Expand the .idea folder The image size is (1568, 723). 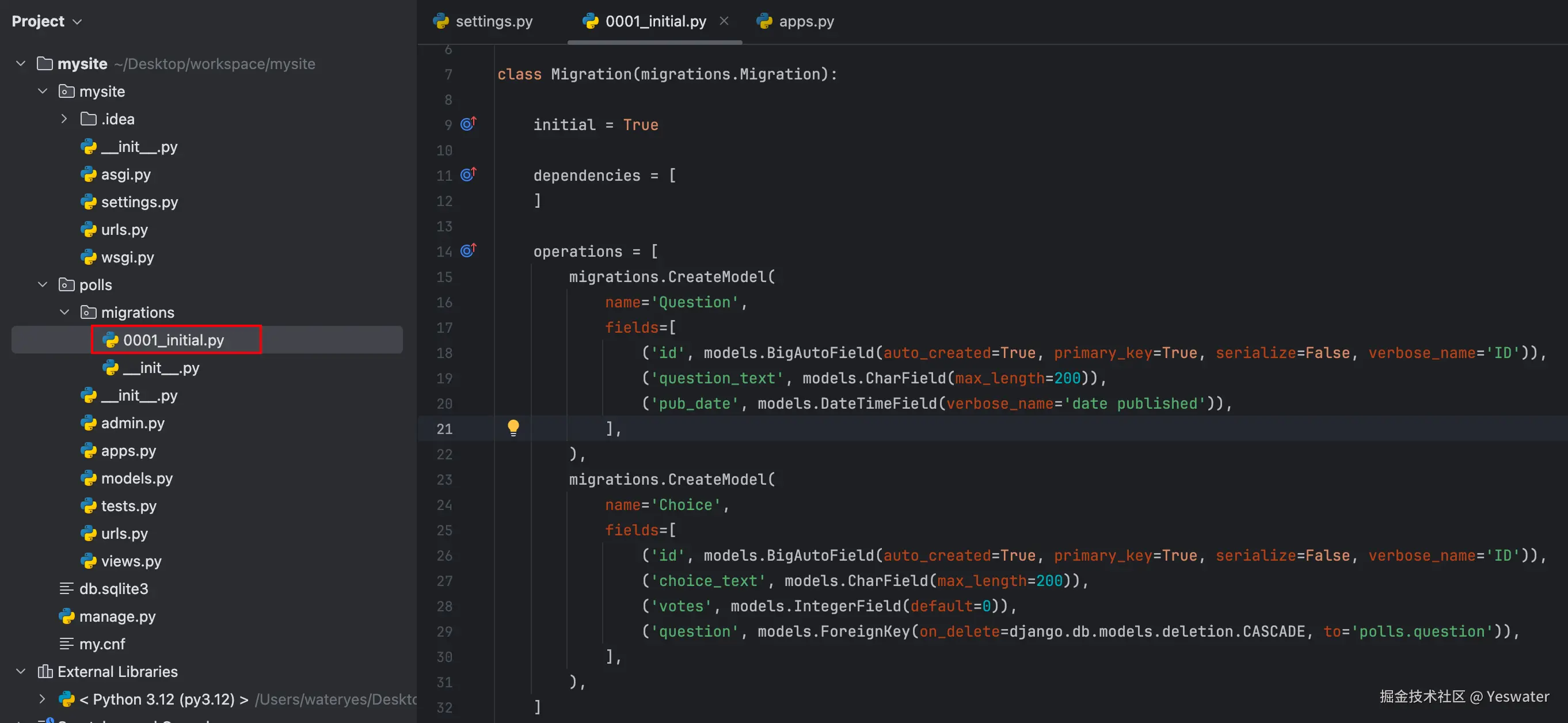click(64, 119)
